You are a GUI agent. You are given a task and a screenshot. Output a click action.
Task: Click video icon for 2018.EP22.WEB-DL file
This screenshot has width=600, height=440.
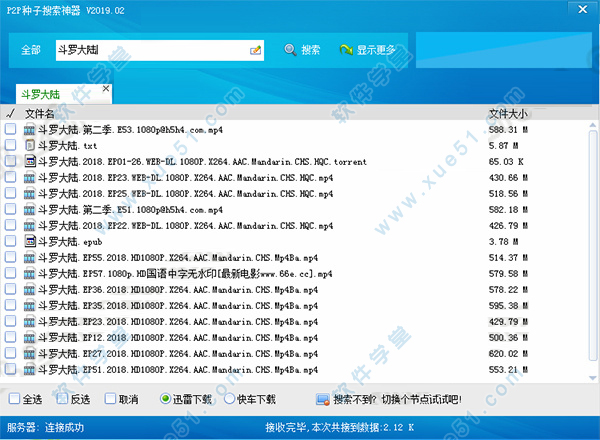coord(29,226)
